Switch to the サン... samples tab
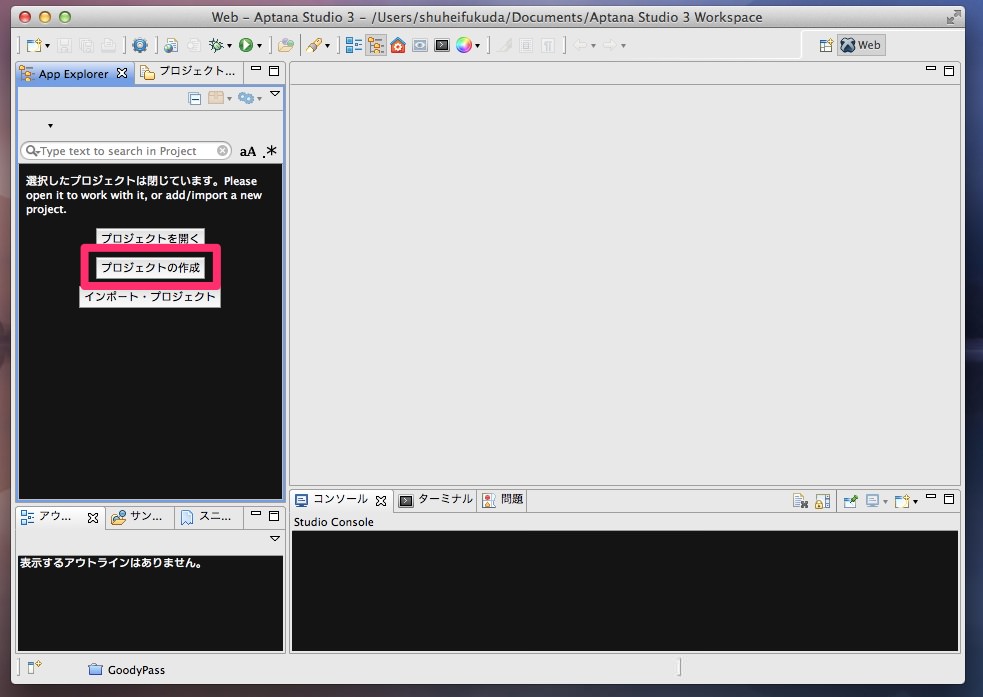 pyautogui.click(x=138, y=516)
